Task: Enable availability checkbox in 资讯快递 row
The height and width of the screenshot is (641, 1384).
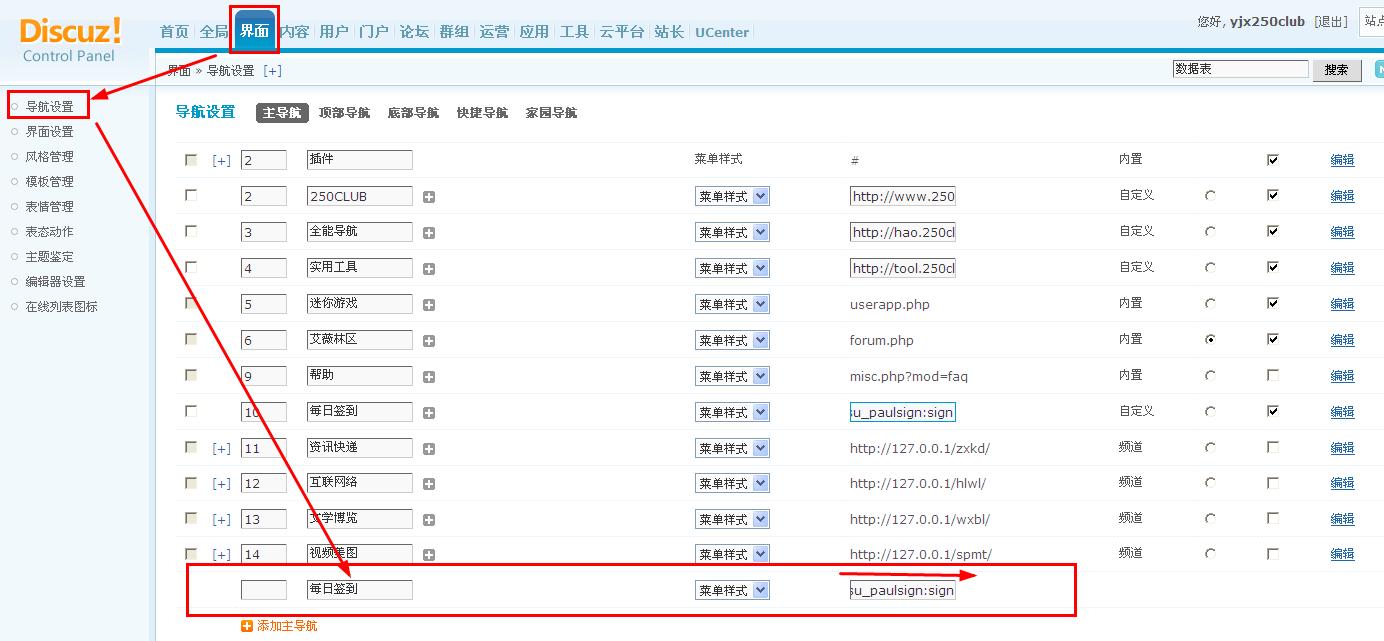Action: (1273, 447)
